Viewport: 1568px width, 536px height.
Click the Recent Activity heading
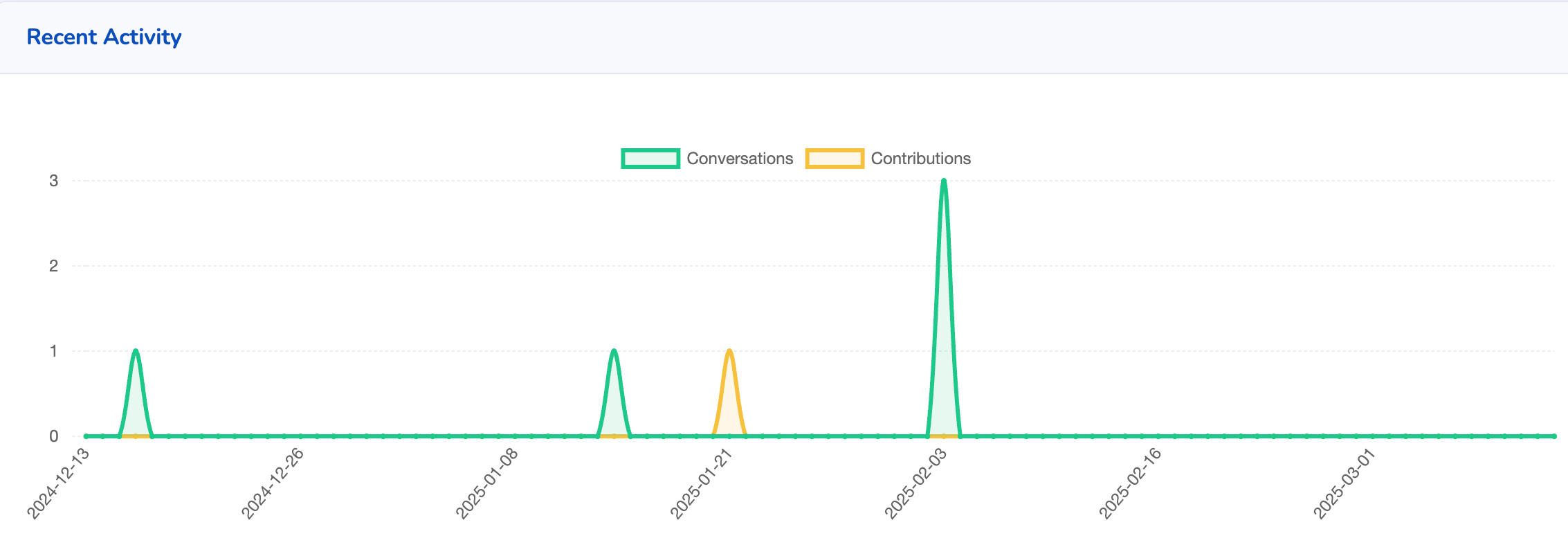click(104, 37)
